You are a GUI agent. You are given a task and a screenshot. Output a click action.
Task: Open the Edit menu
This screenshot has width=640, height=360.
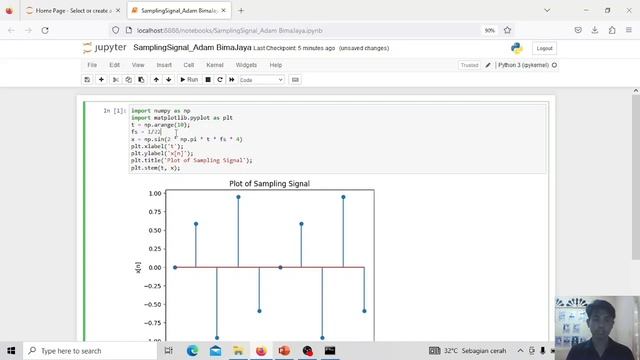pos(114,65)
